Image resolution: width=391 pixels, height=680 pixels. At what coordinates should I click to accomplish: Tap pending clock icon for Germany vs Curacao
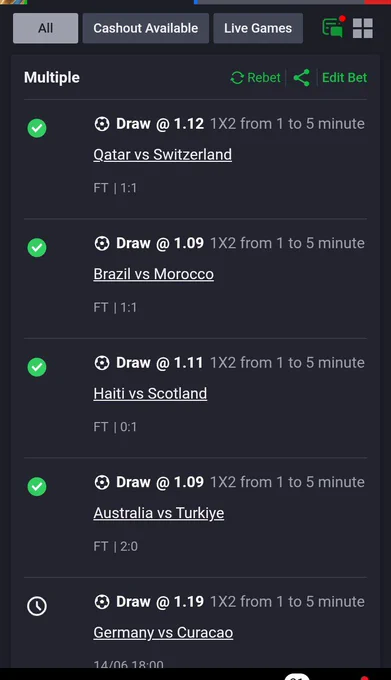tap(37, 606)
